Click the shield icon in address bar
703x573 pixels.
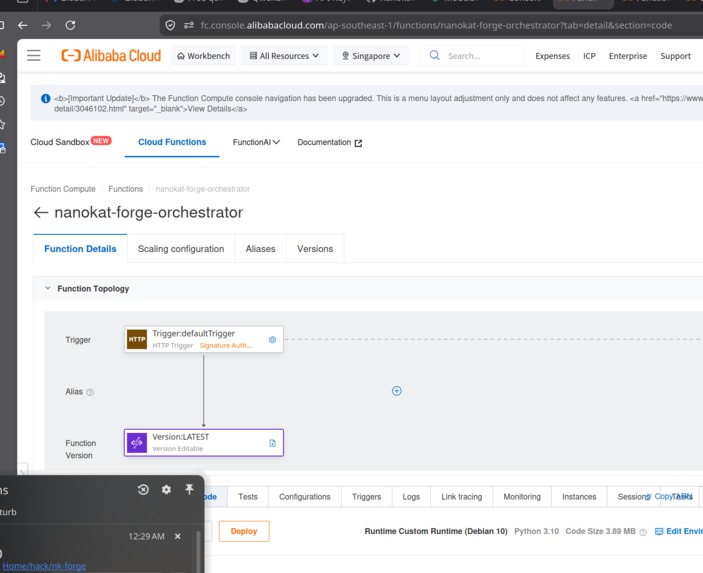(x=170, y=25)
